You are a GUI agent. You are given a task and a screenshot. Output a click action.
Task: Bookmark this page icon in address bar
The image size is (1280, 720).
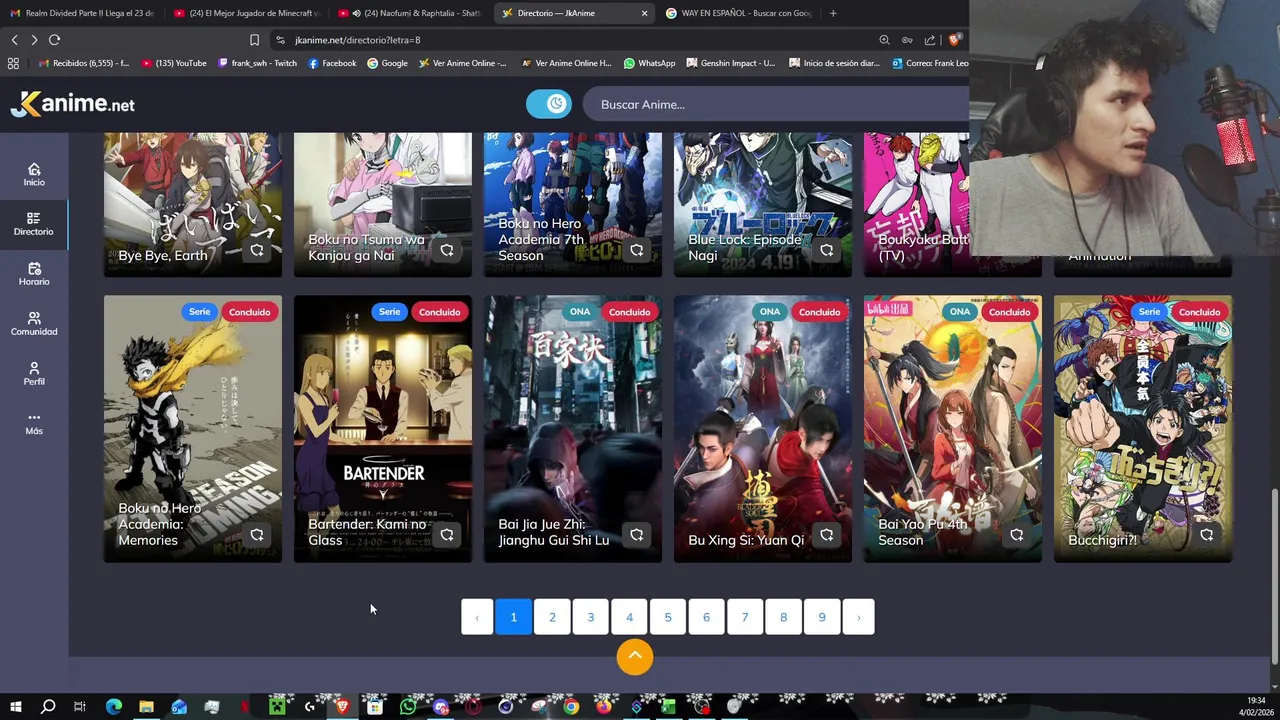(x=254, y=40)
